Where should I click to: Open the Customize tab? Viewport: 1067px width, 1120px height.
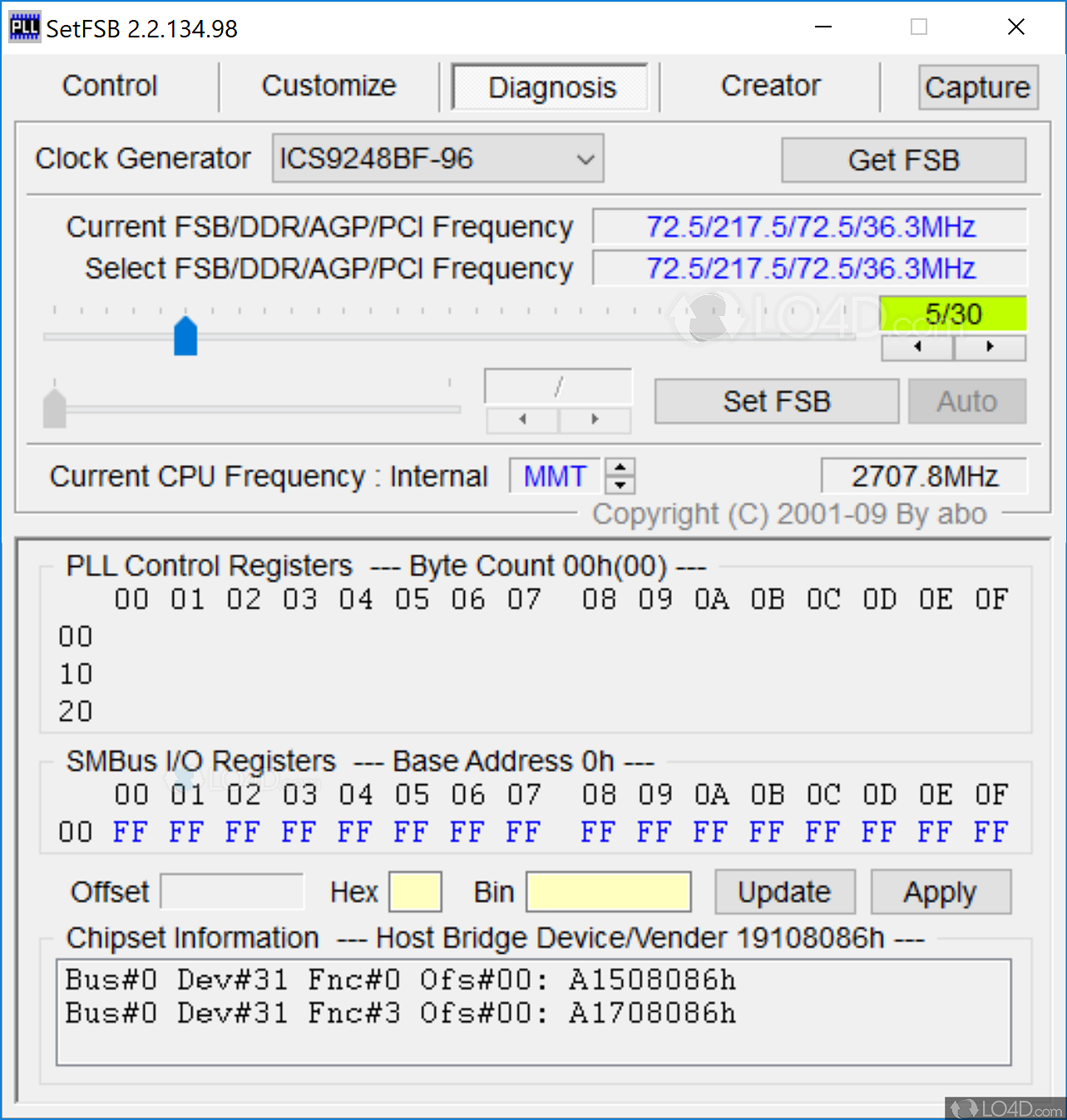pos(329,86)
